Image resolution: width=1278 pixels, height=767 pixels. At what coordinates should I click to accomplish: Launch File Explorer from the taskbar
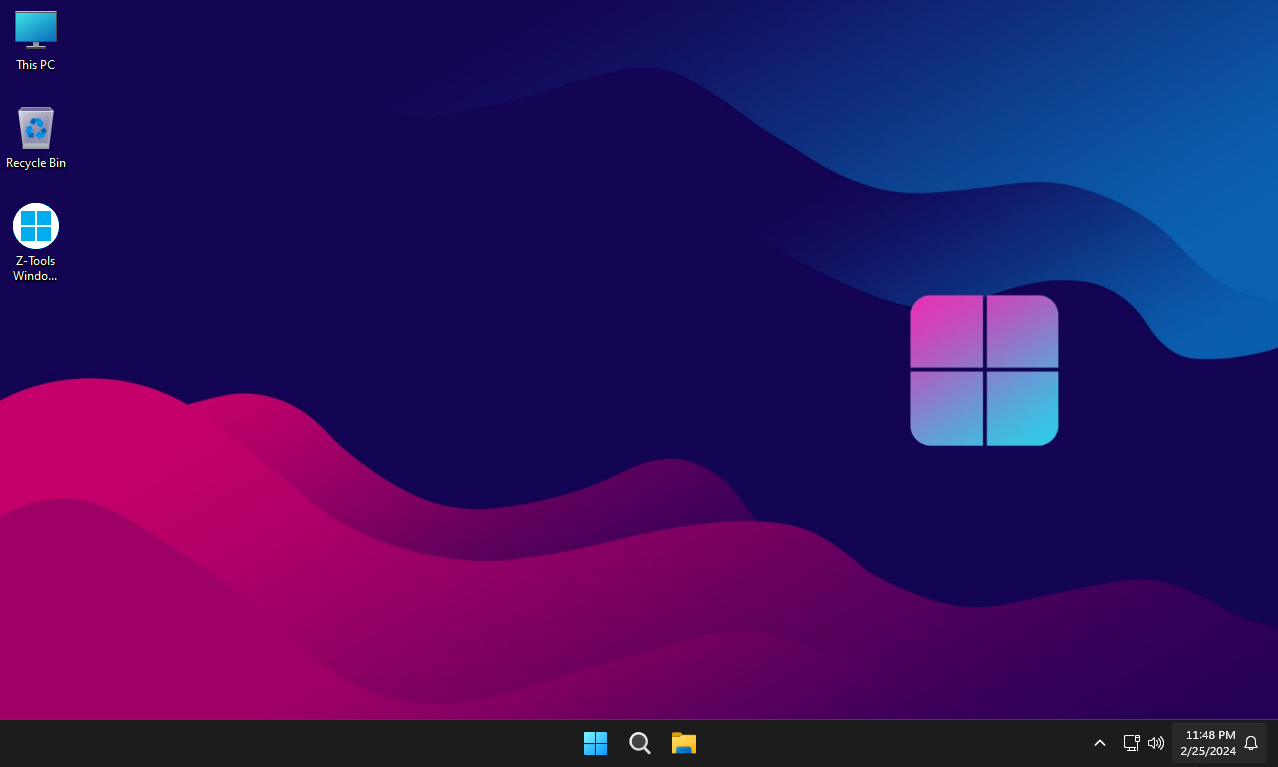coord(683,743)
